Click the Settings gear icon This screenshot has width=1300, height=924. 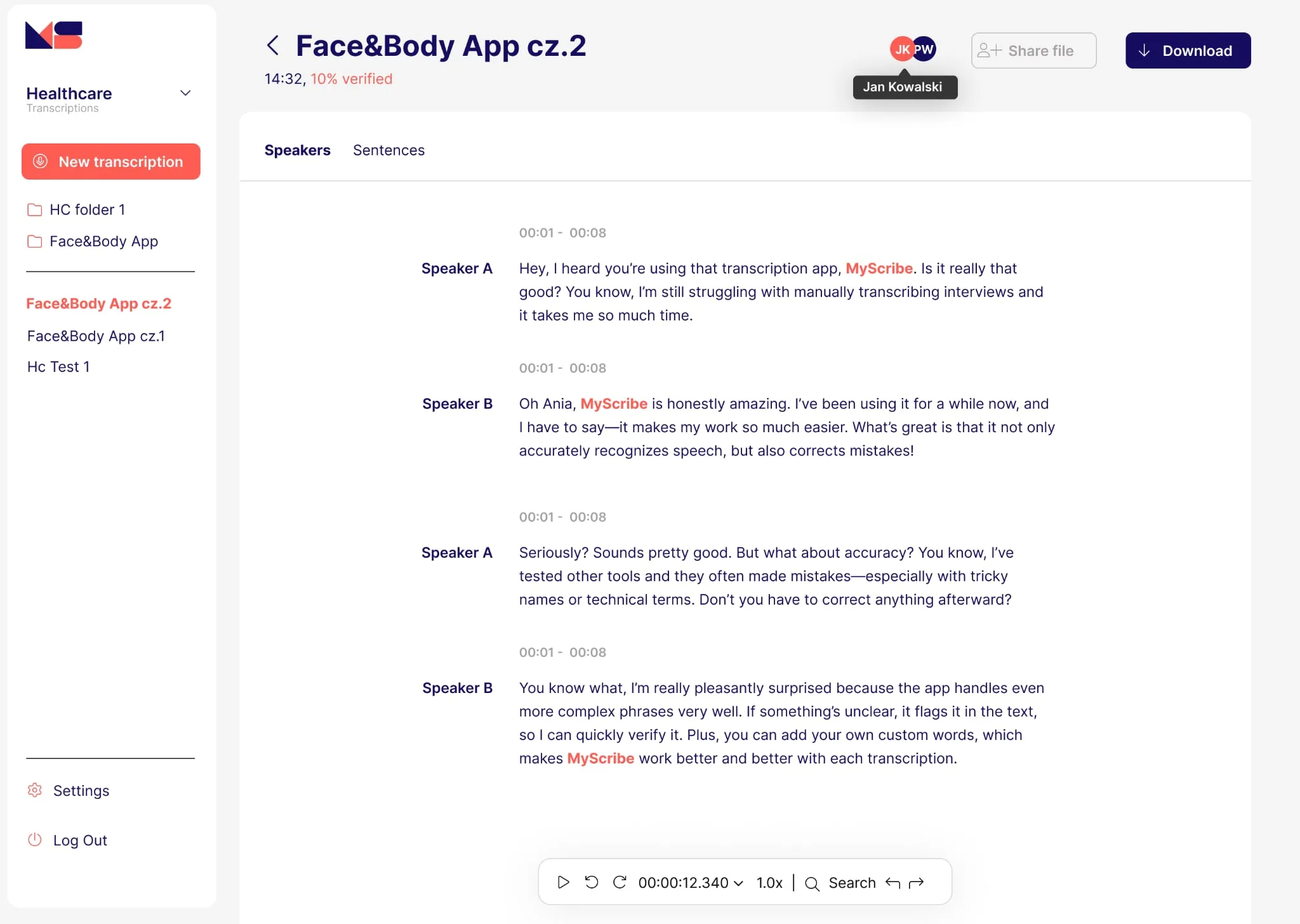35,790
